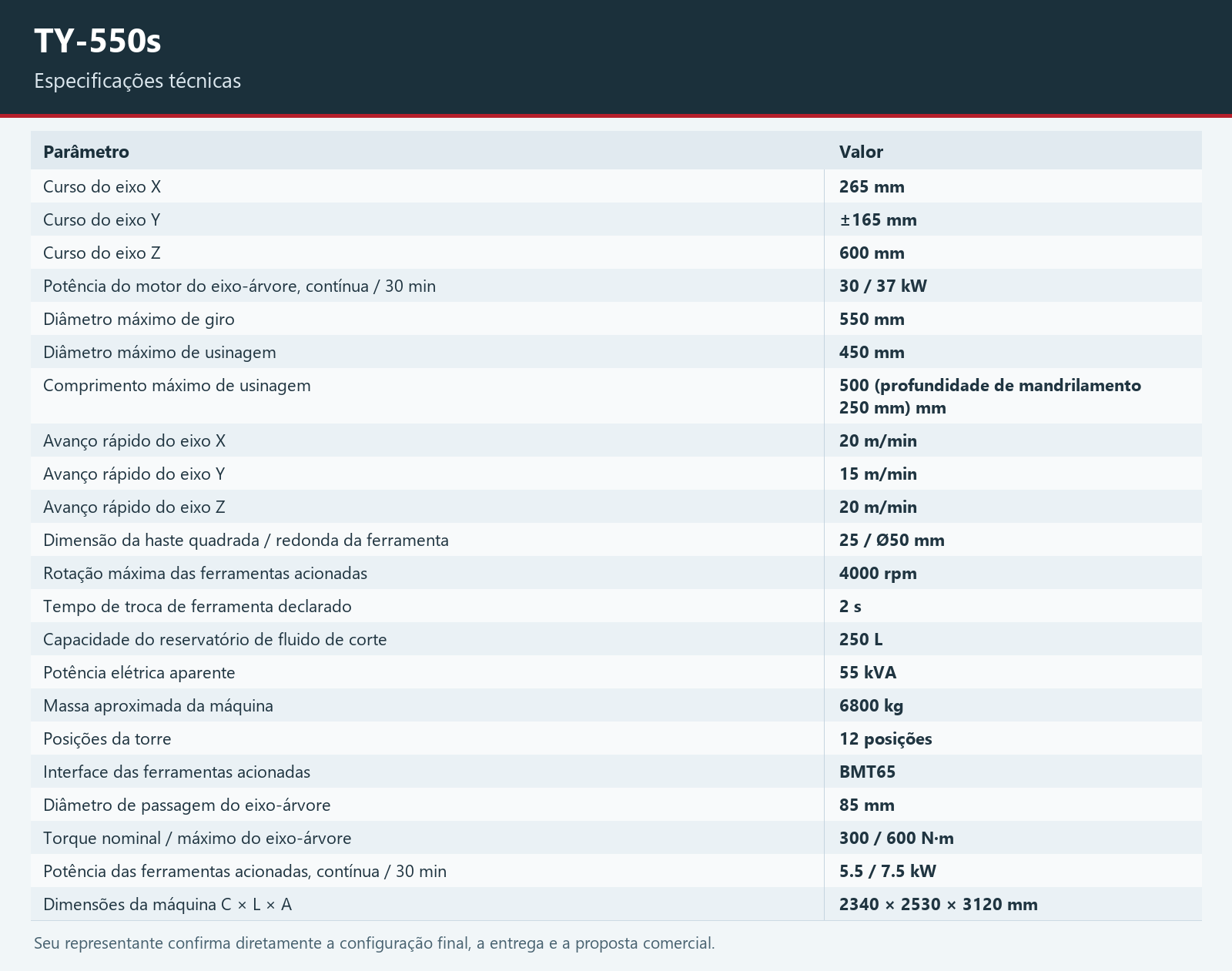Select the 'Curso do eixo Z' label
This screenshot has width=1232, height=971.
[x=102, y=253]
